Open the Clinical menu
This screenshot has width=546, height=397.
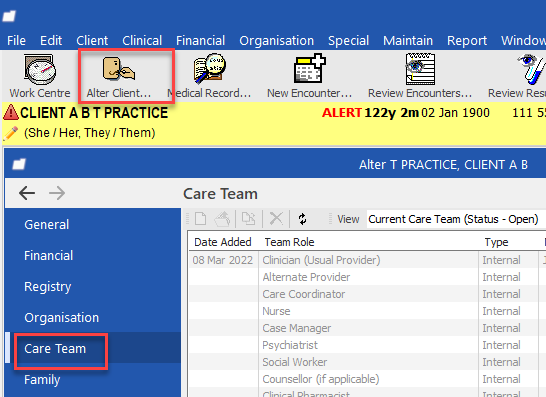coord(142,41)
